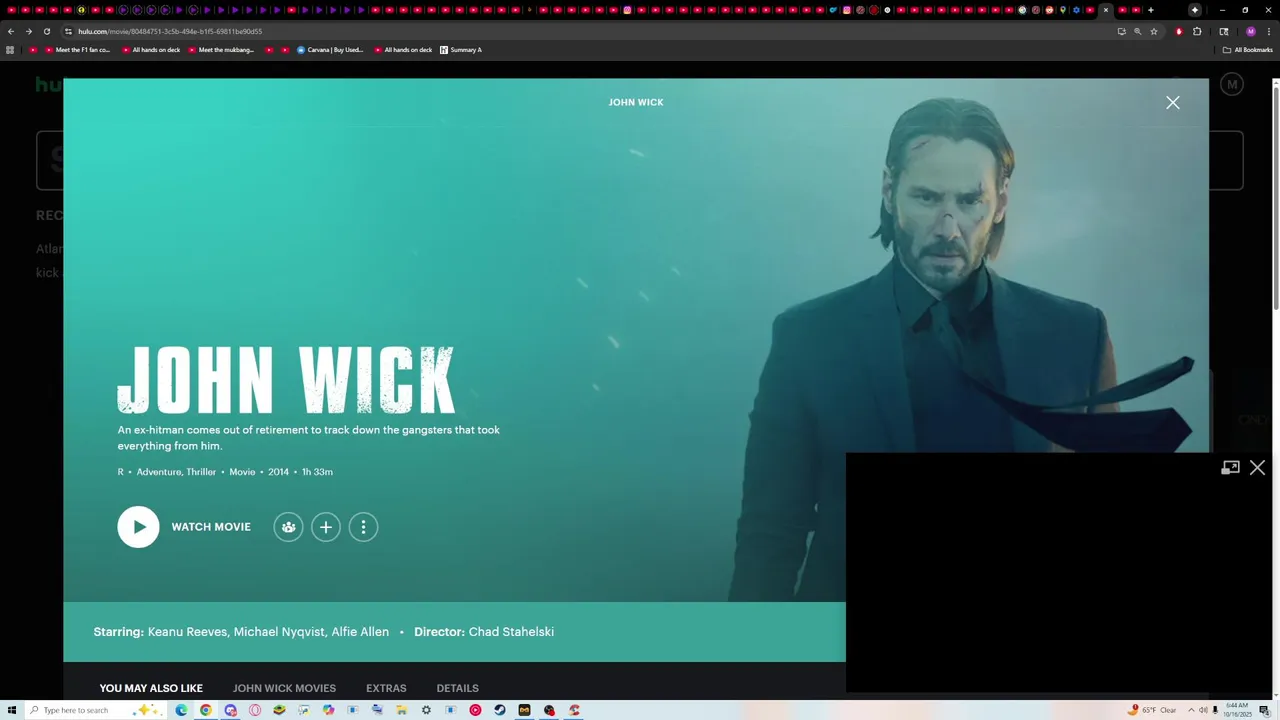Click the Hulu profile avatar icon
Screen dimensions: 1280x720
(1232, 85)
